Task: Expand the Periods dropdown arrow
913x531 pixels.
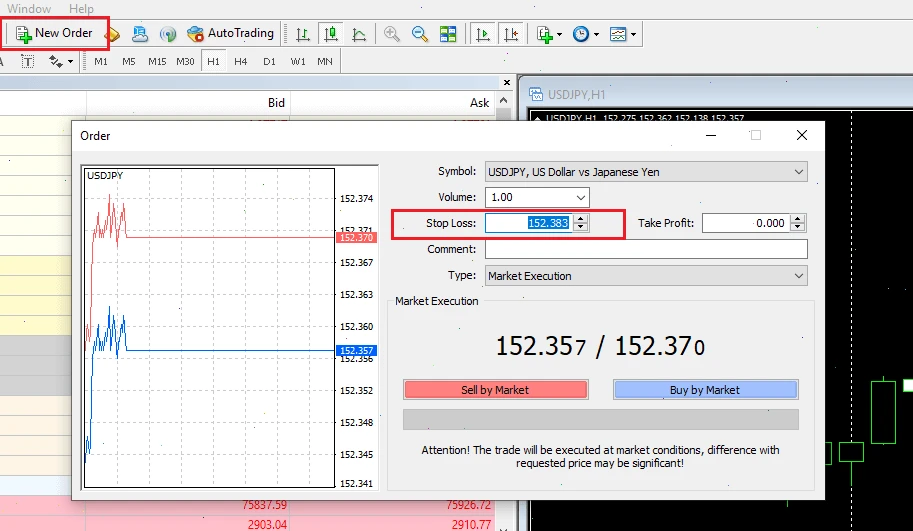Action: [x=596, y=34]
